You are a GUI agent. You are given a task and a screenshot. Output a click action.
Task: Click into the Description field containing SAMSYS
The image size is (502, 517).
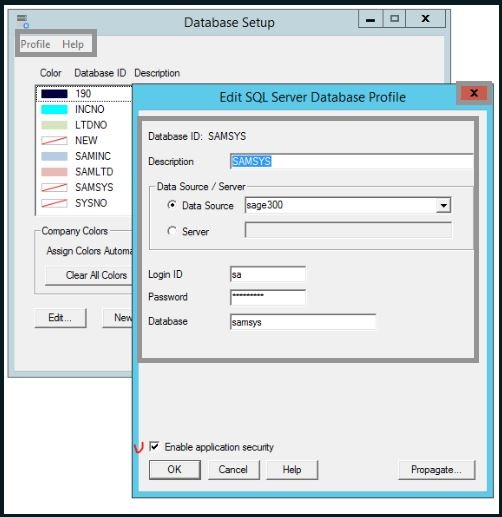352,161
